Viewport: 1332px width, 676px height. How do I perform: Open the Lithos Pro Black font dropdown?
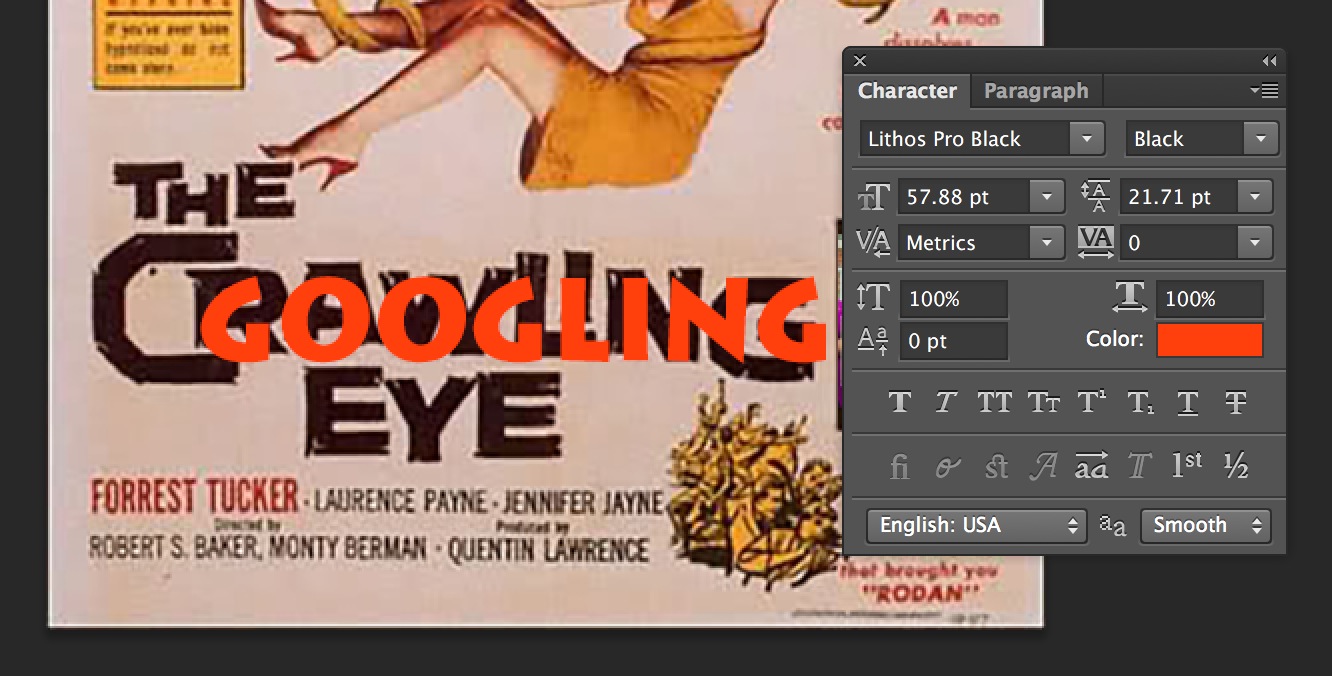pos(1086,139)
